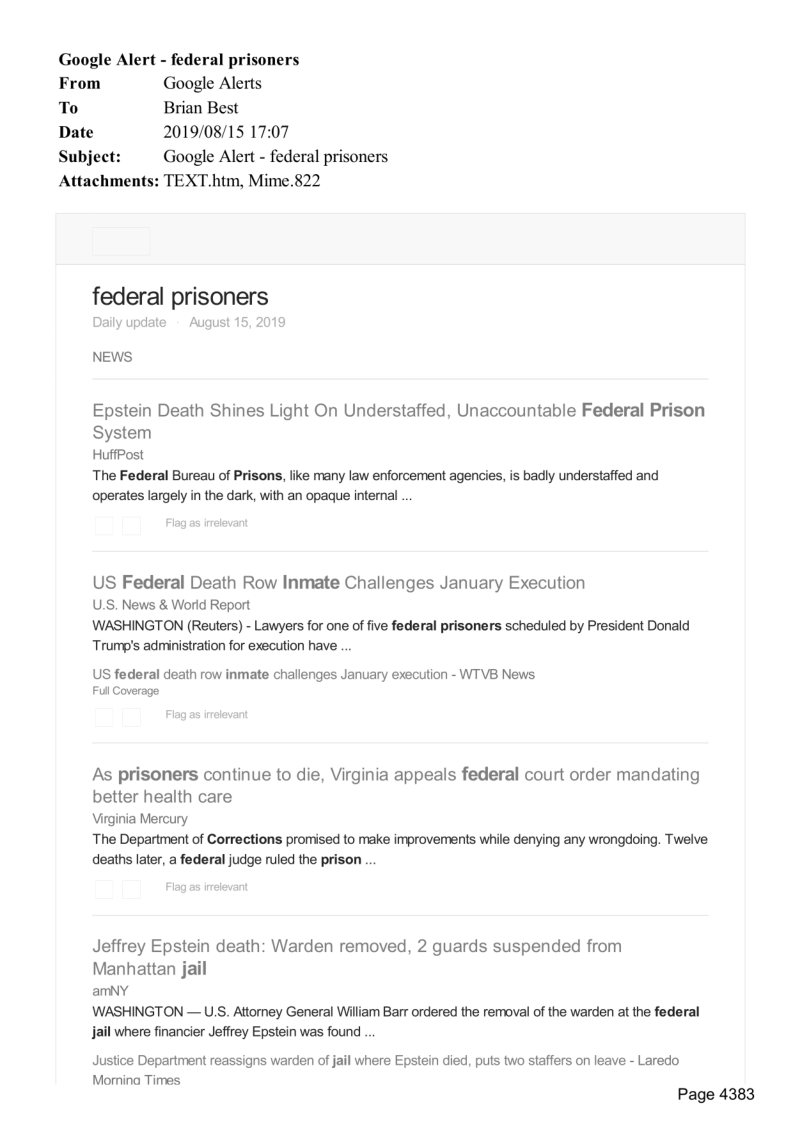Click the second share icon under the HuffPost article

tap(131, 525)
